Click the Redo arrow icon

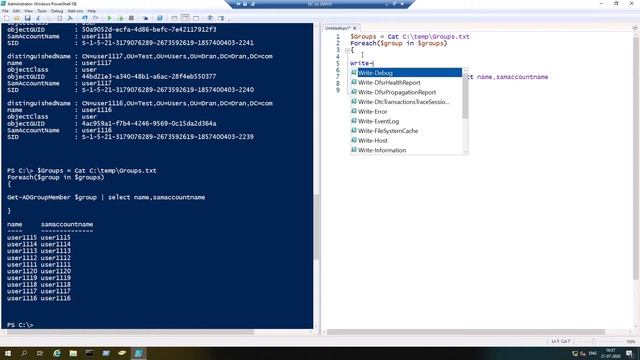coord(95,18)
